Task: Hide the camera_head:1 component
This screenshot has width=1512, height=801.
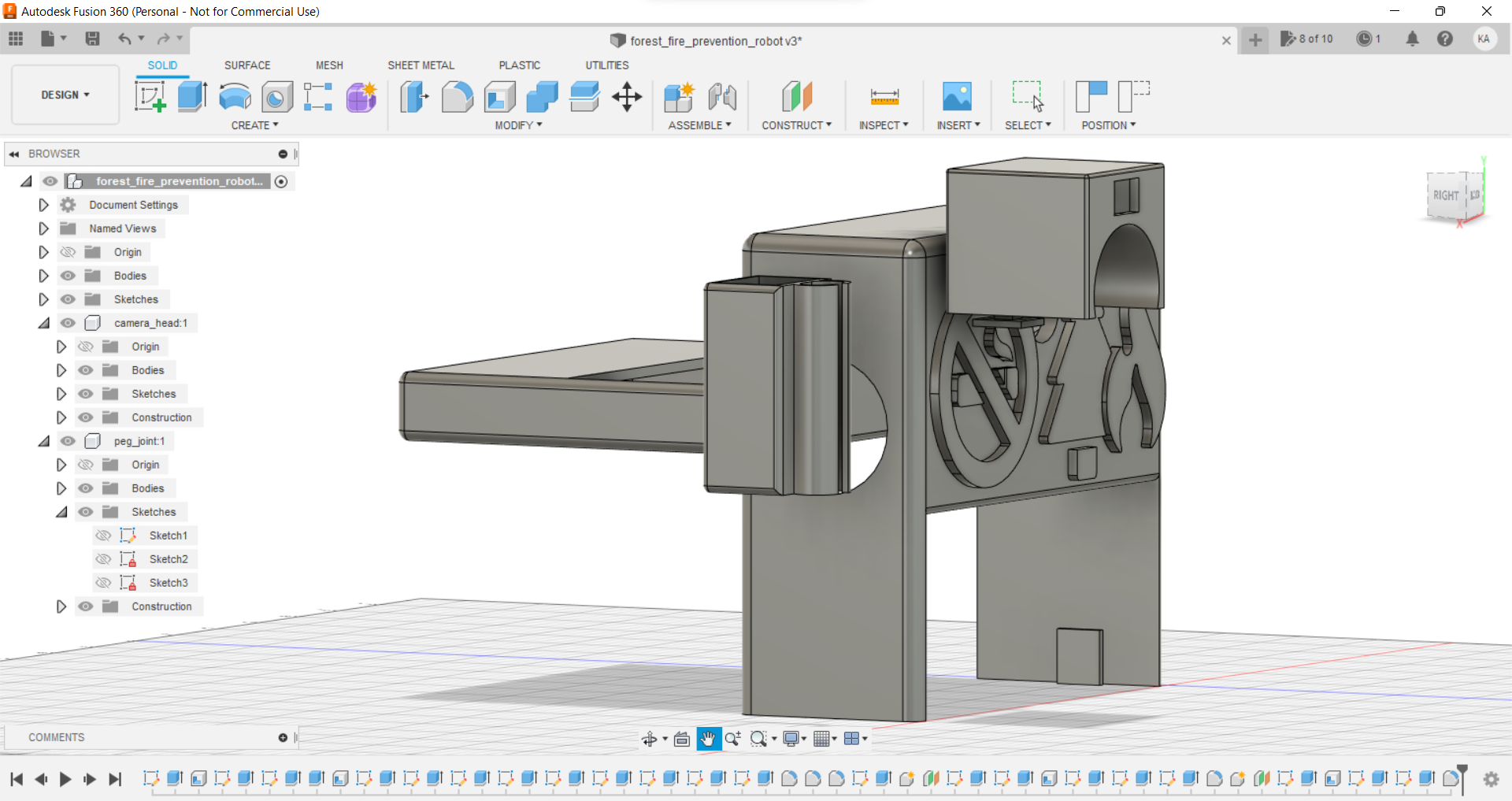Action: [x=68, y=323]
